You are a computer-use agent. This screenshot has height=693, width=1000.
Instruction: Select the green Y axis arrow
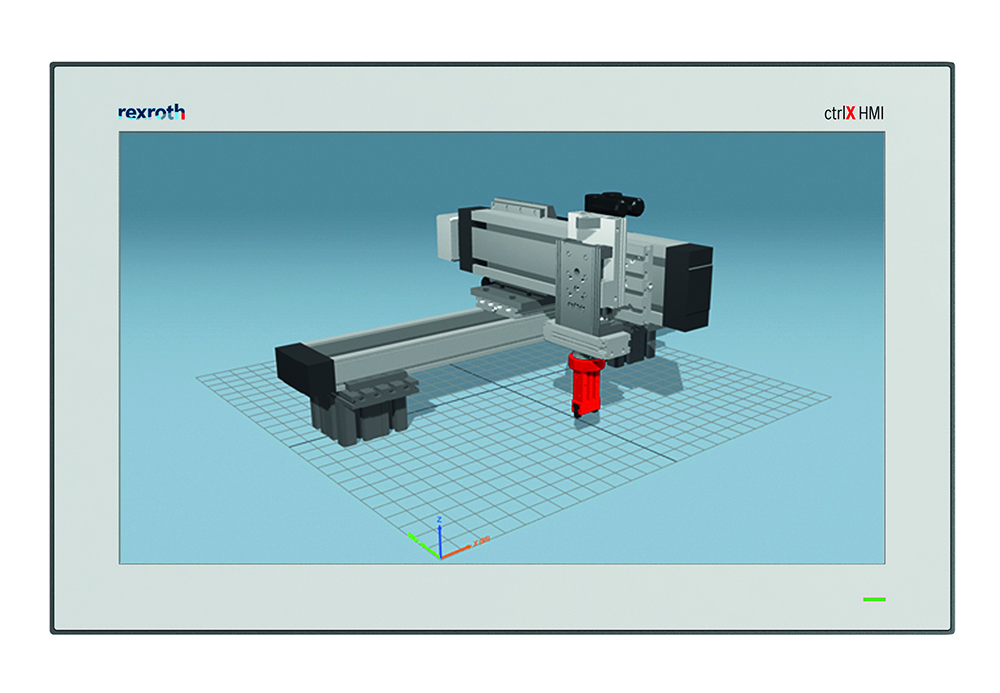click(x=423, y=544)
